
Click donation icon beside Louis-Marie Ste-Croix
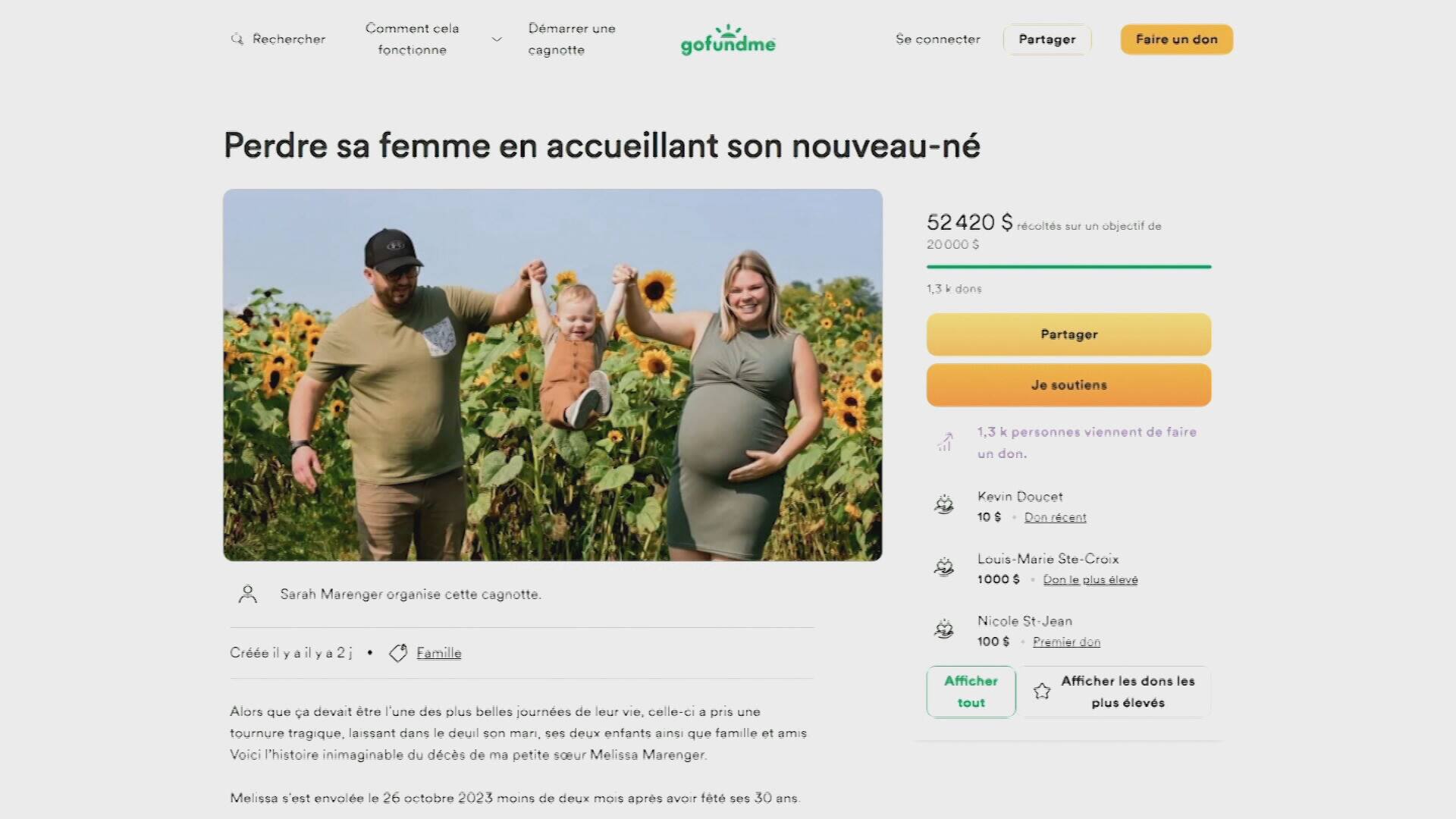pyautogui.click(x=943, y=566)
